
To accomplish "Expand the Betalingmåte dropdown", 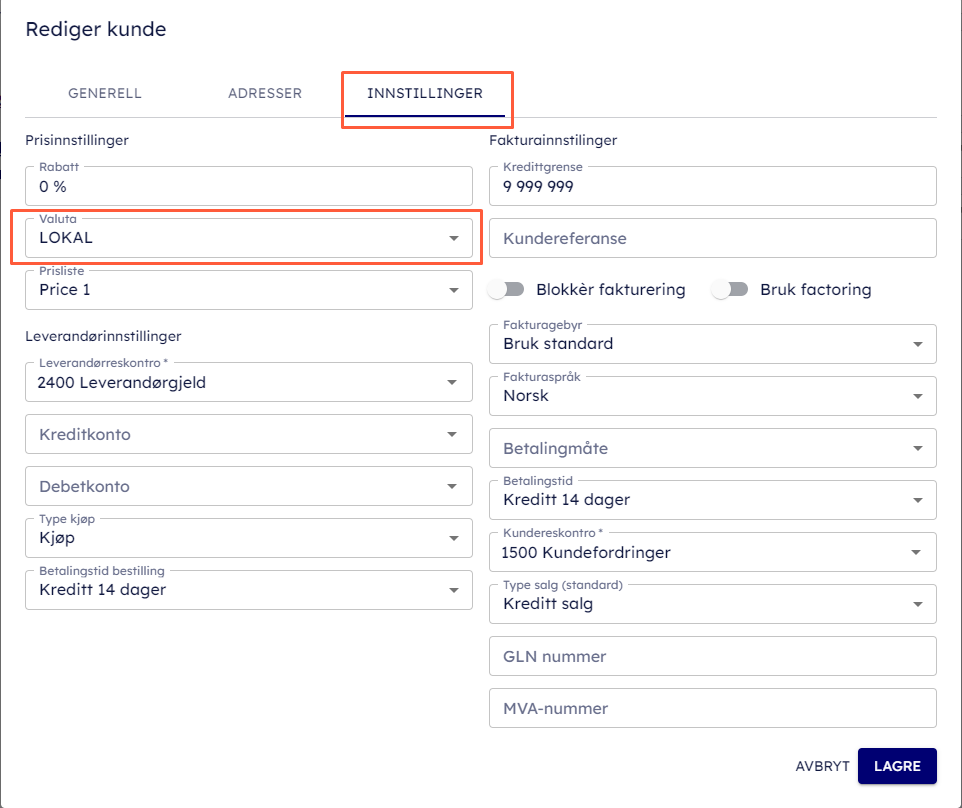I will click(712, 448).
